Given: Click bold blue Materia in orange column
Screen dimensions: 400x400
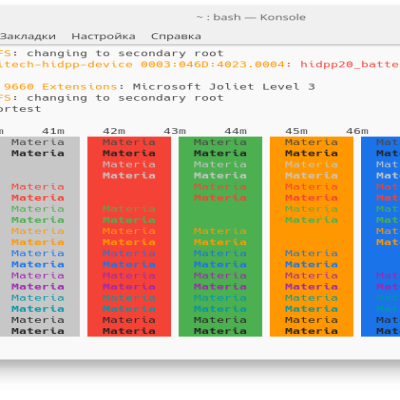Looking at the screenshot, I should [311, 264].
